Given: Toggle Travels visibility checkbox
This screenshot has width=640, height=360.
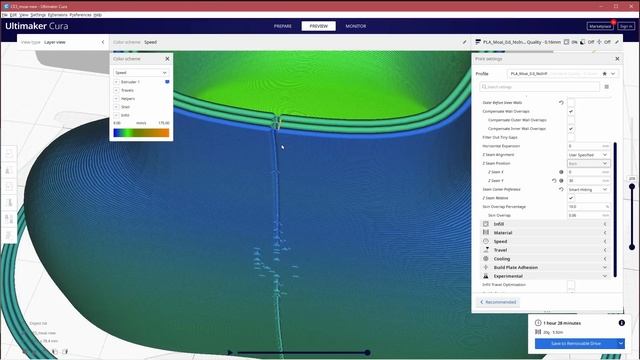Looking at the screenshot, I should pyautogui.click(x=116, y=90).
